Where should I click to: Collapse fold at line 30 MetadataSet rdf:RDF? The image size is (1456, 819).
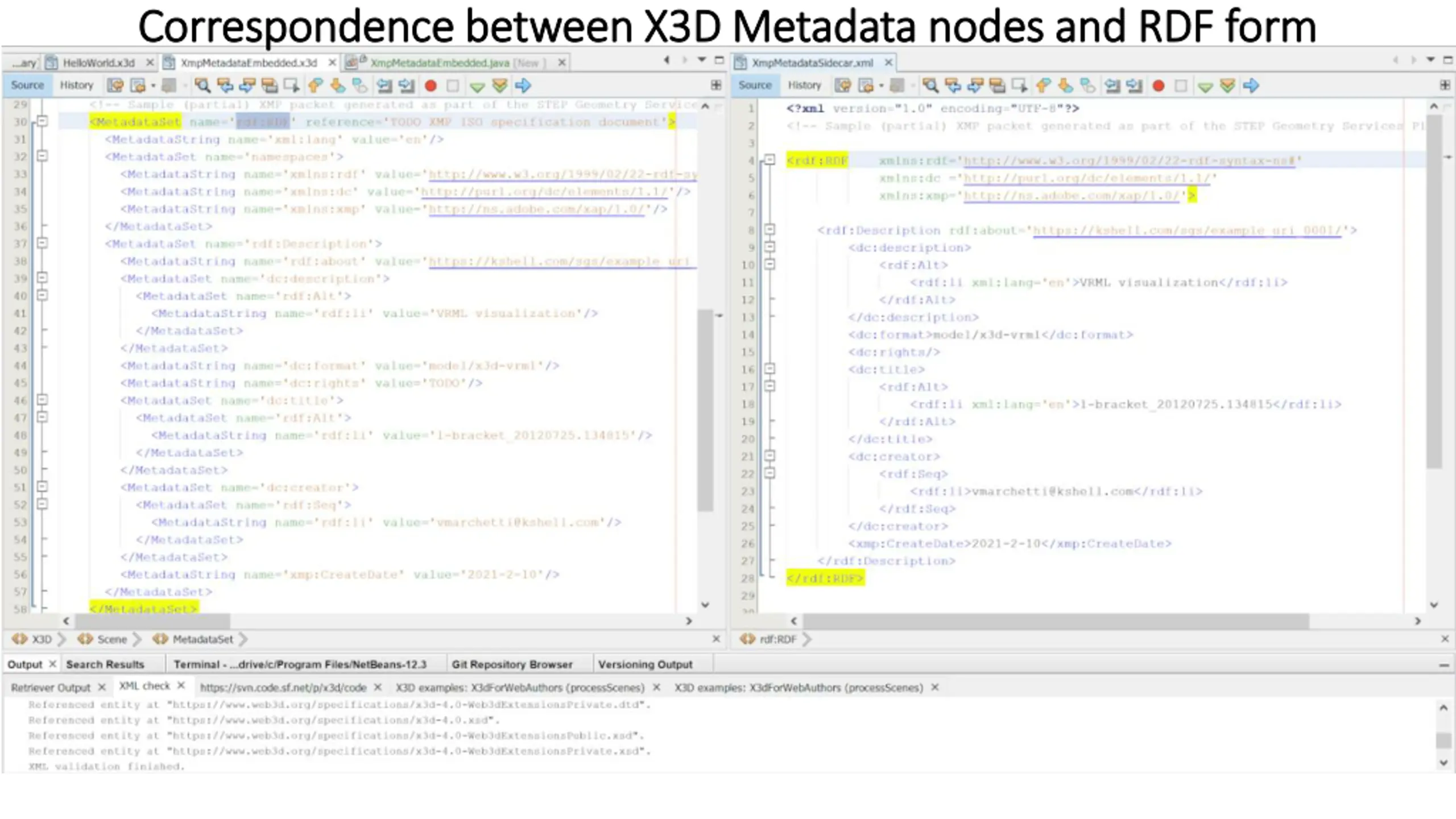click(x=43, y=121)
